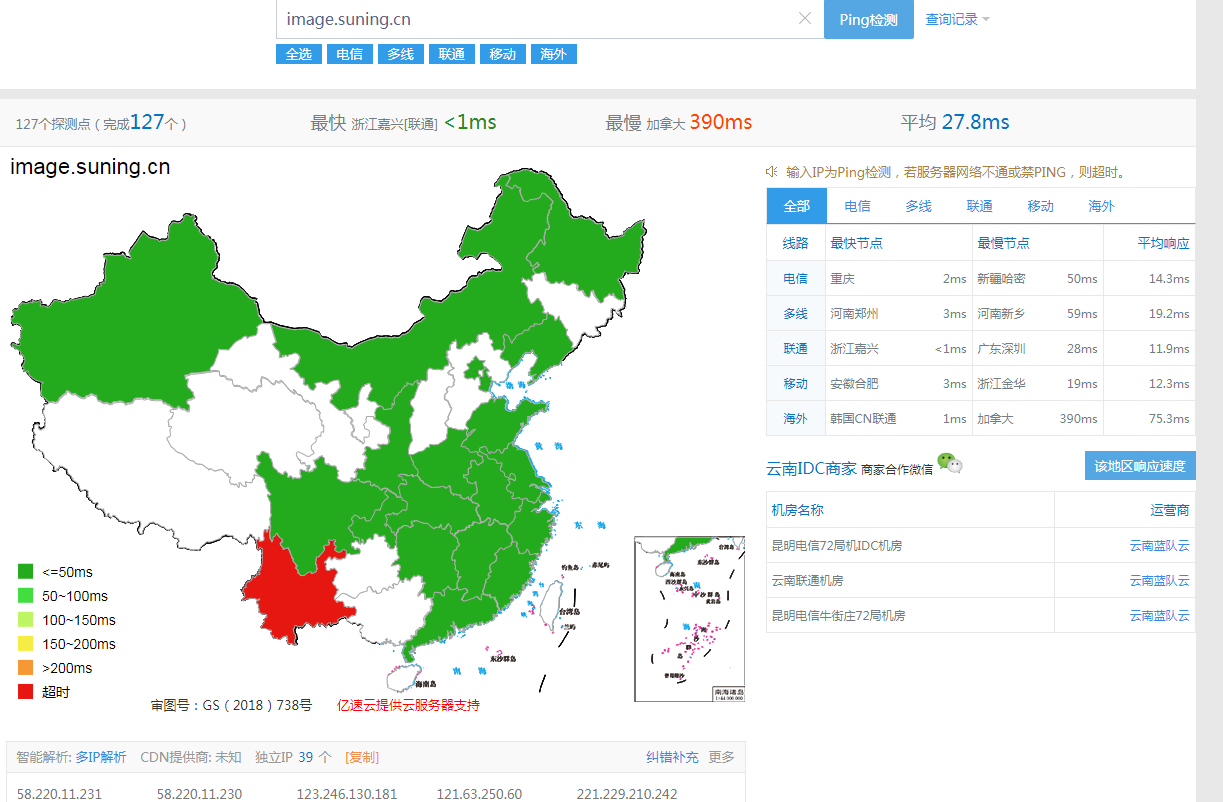Toggle the 多线 filter under the search box
Image resolution: width=1223 pixels, height=802 pixels.
tap(401, 54)
